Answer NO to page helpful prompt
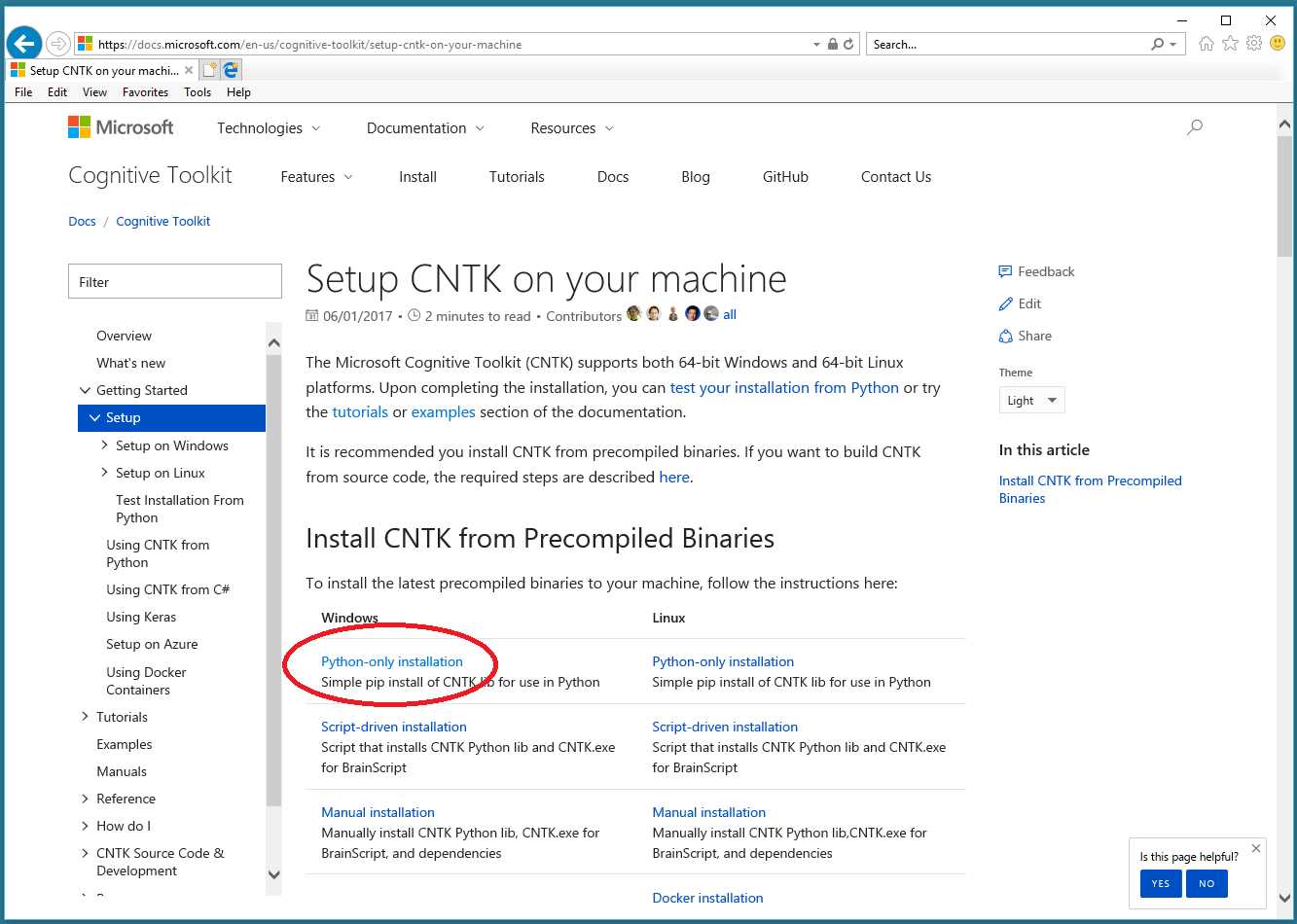Image resolution: width=1297 pixels, height=924 pixels. tap(1207, 883)
